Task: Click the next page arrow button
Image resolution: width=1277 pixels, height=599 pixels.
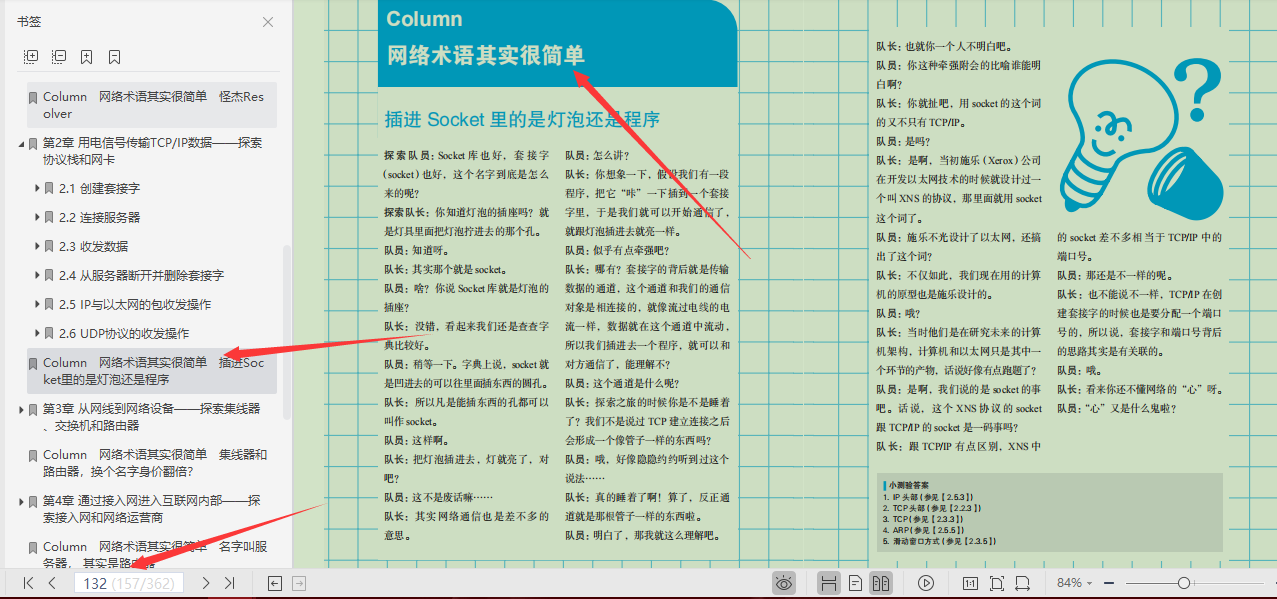Action: pos(204,582)
